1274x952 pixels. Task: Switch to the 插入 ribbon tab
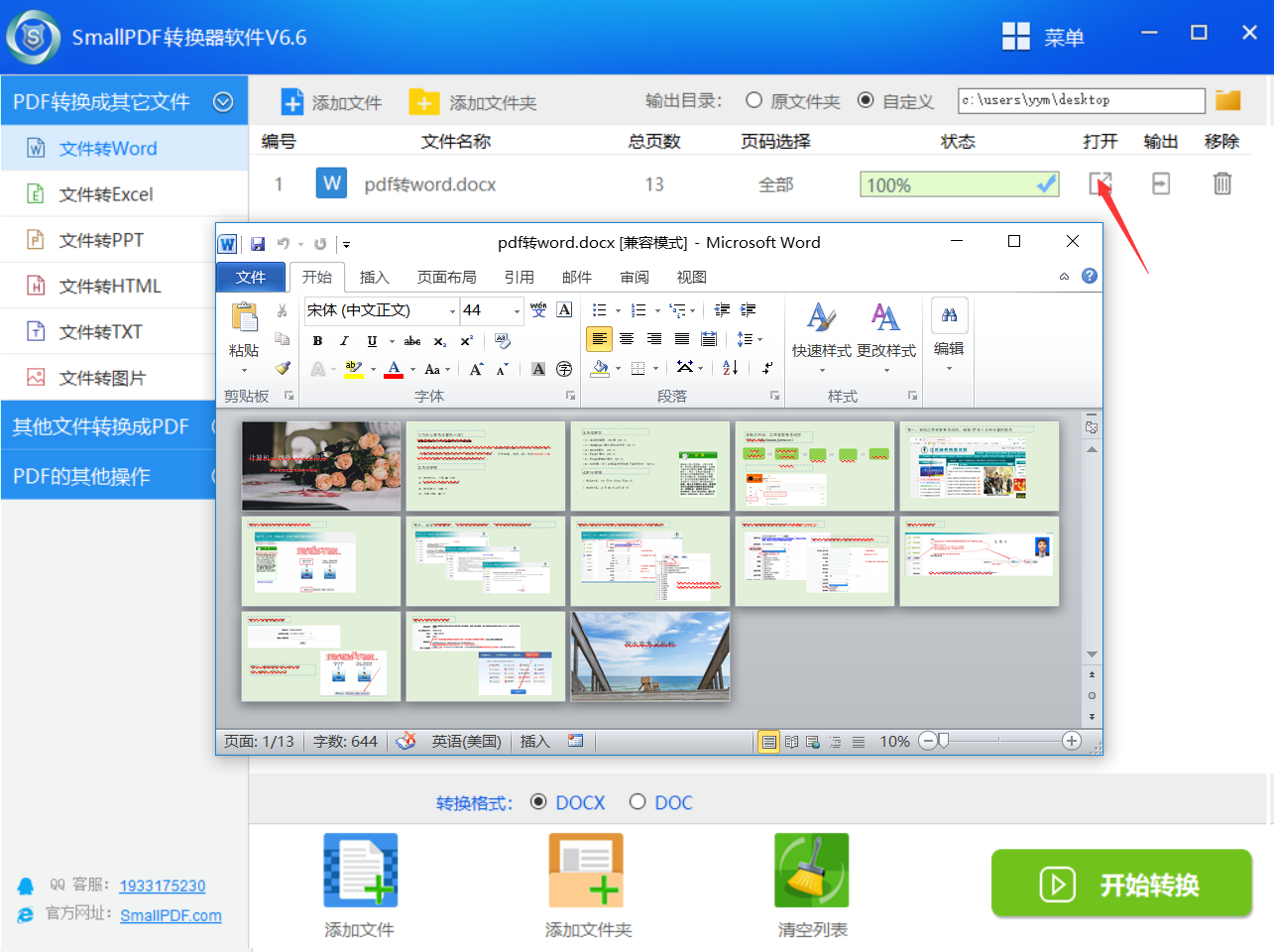[x=374, y=277]
